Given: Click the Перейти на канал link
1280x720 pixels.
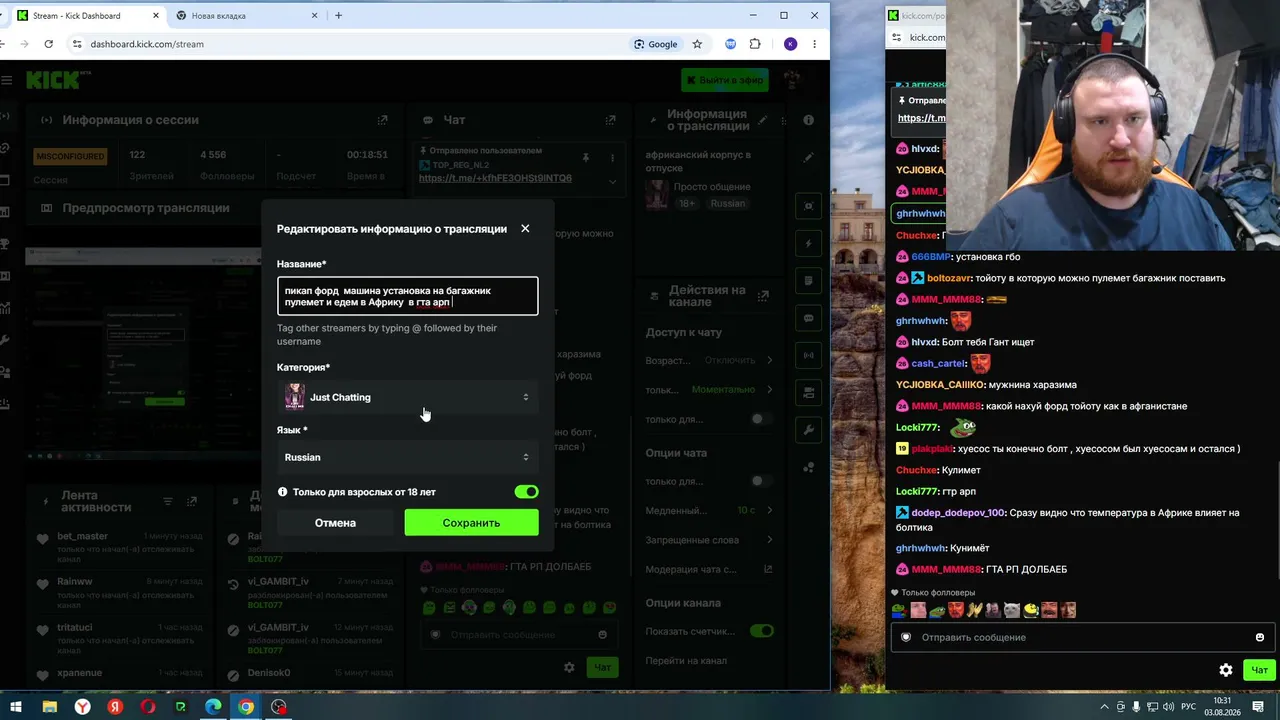Looking at the screenshot, I should point(686,661).
